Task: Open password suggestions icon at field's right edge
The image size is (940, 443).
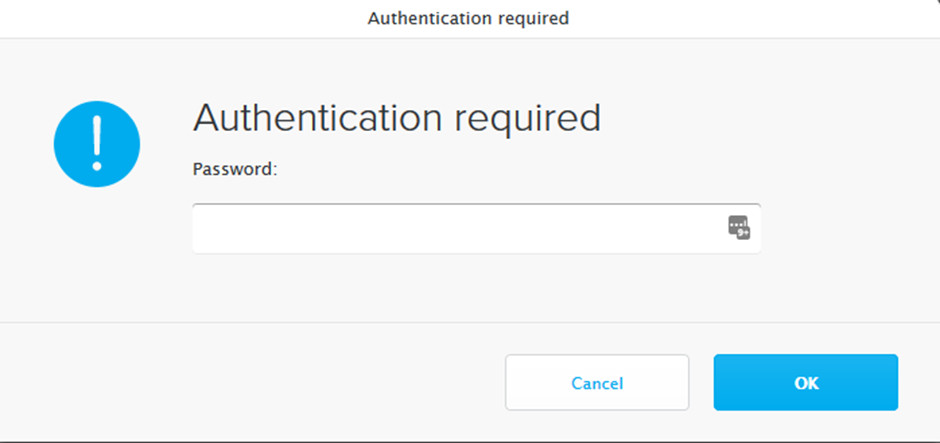Action: [x=739, y=228]
